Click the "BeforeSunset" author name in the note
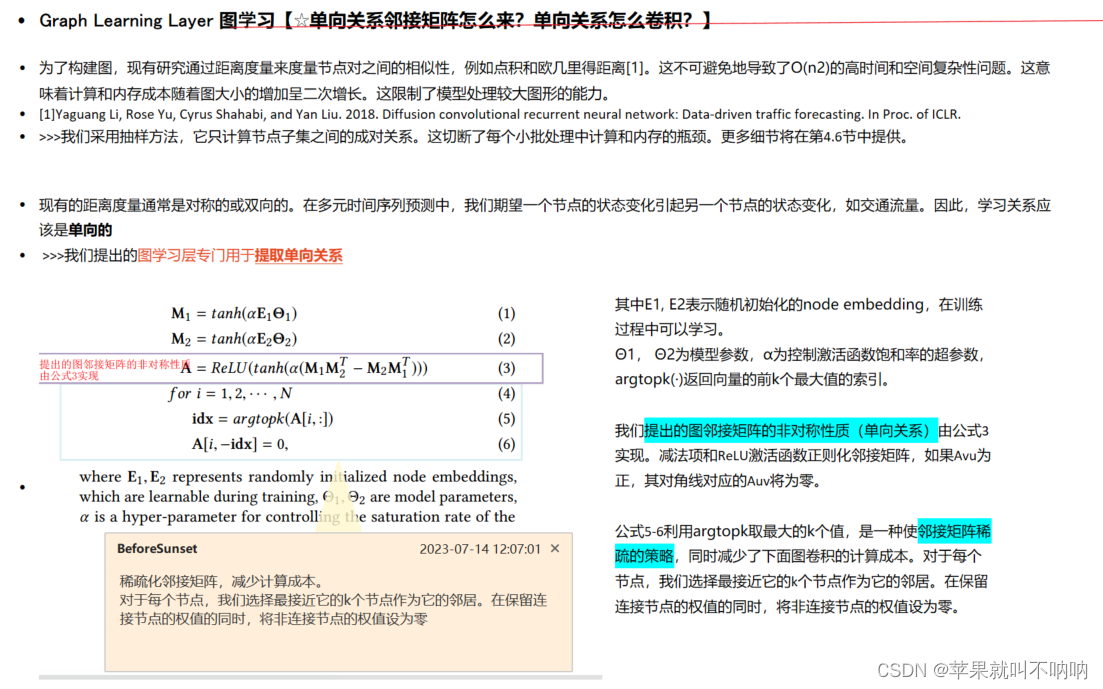This screenshot has width=1103, height=689. click(157, 548)
